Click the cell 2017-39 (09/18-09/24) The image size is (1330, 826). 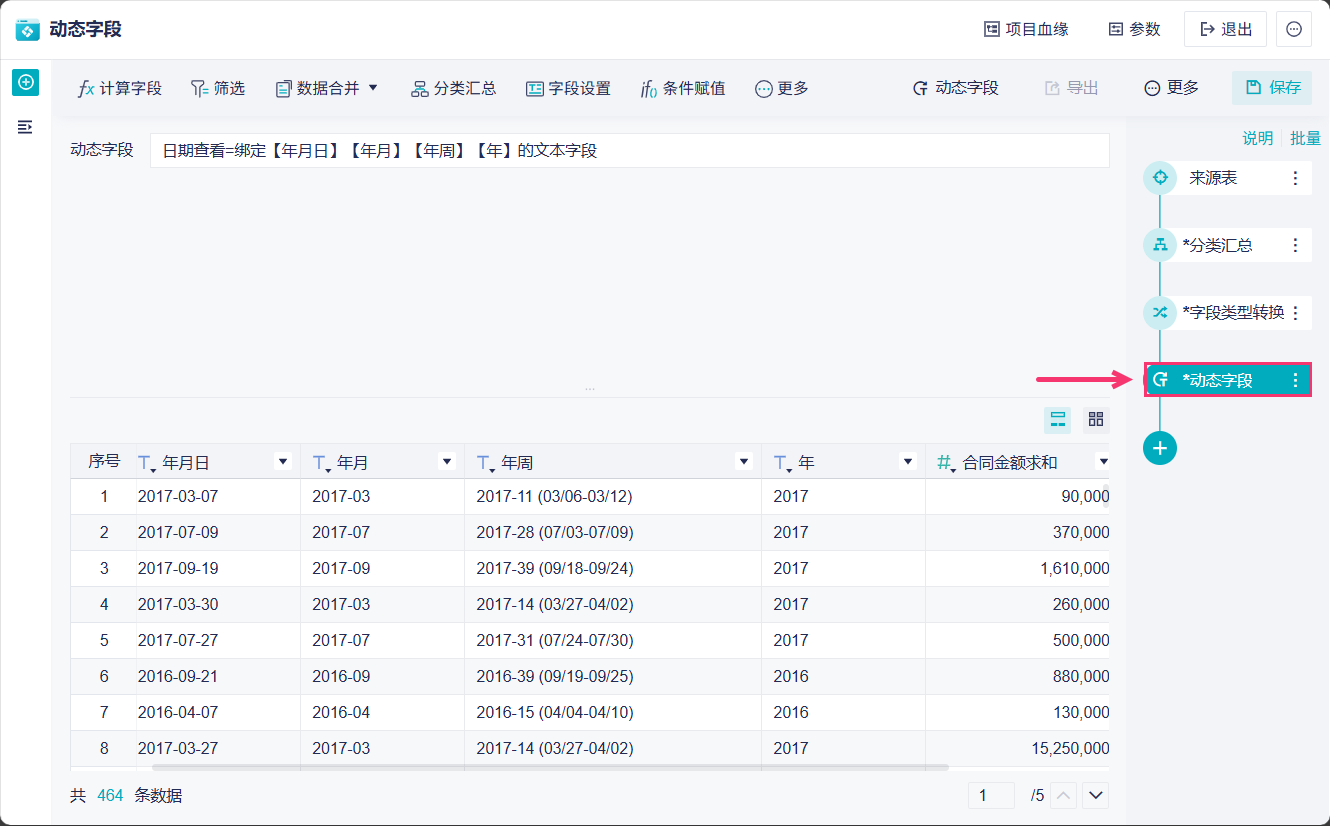point(554,568)
